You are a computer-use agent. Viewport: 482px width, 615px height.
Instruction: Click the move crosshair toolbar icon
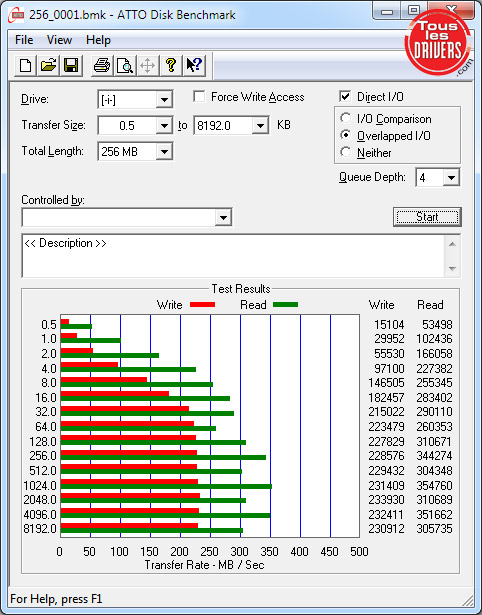(147, 65)
